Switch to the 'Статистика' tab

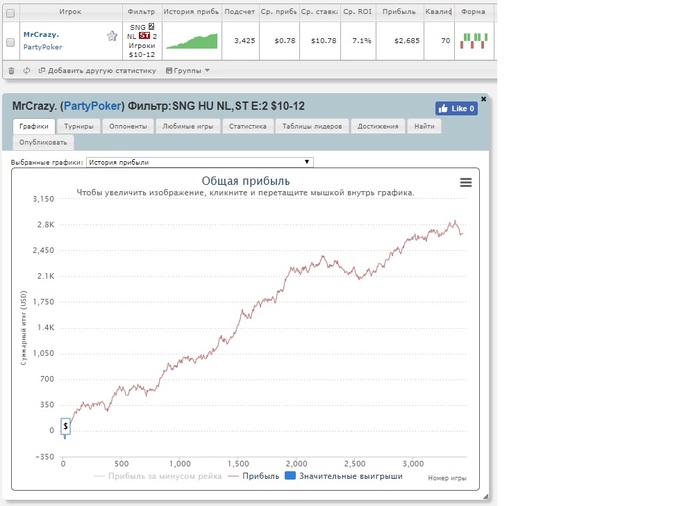[248, 126]
